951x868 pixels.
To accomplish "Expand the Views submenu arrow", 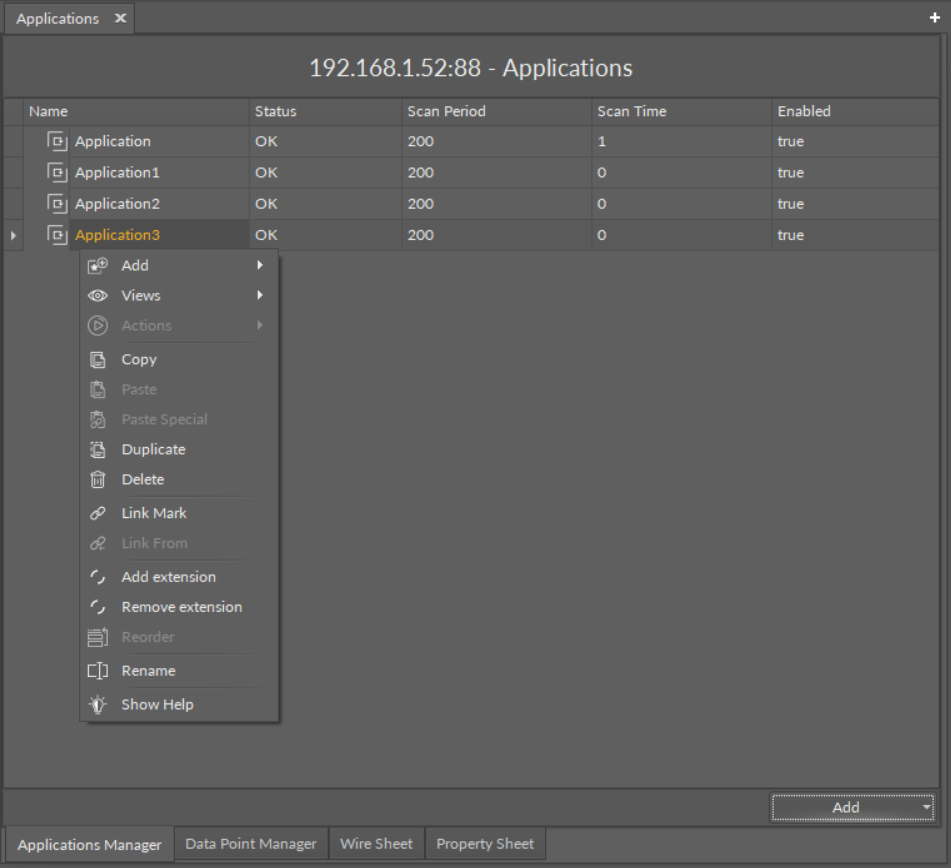I will 260,296.
